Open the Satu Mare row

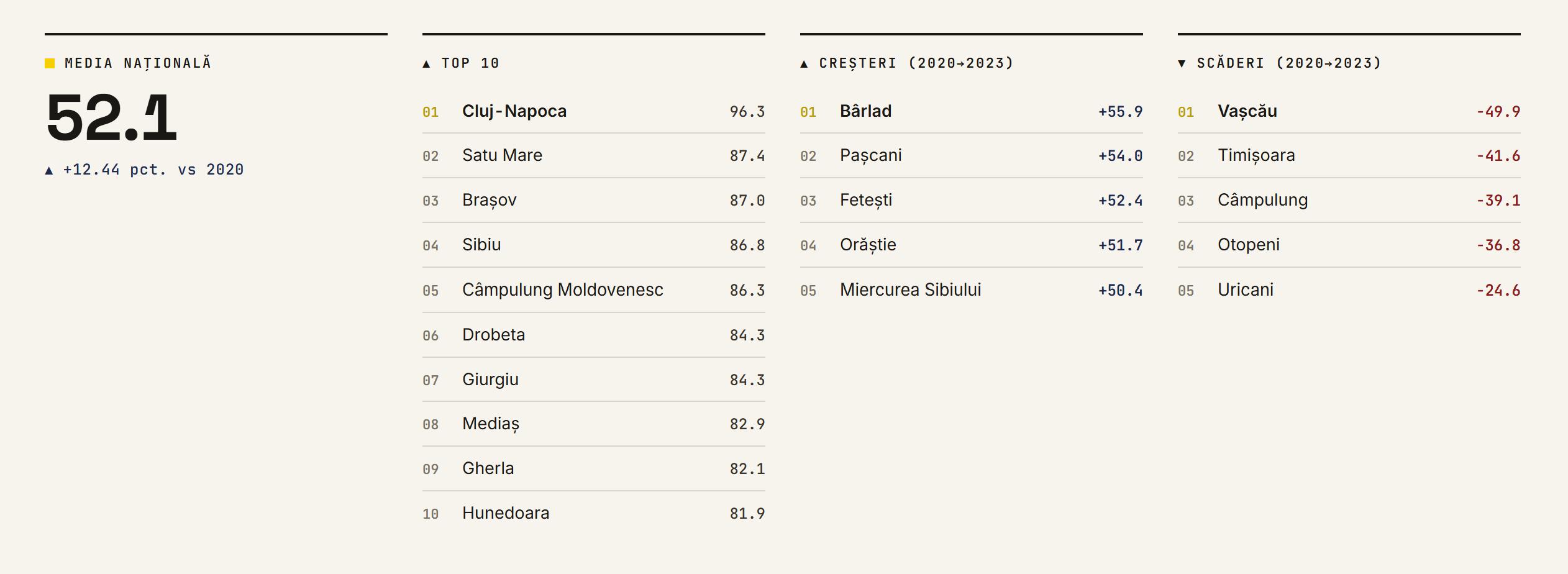point(594,156)
